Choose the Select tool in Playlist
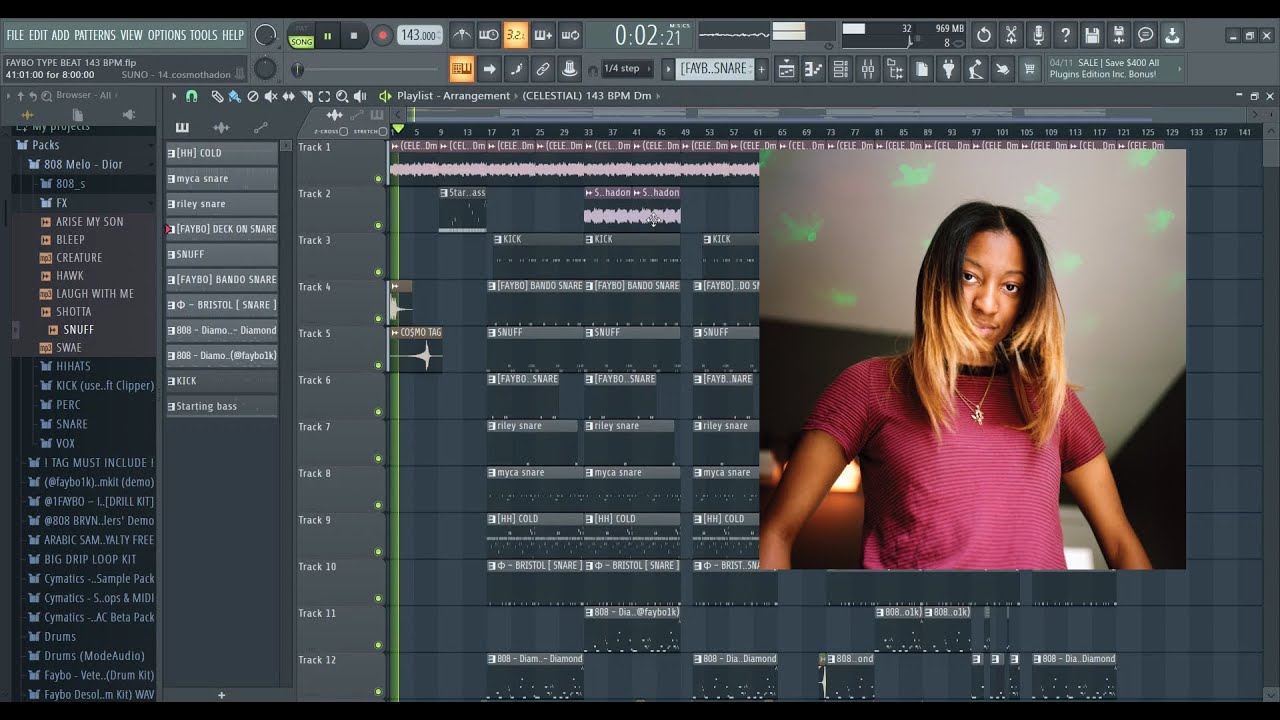The image size is (1280, 720). coord(324,96)
